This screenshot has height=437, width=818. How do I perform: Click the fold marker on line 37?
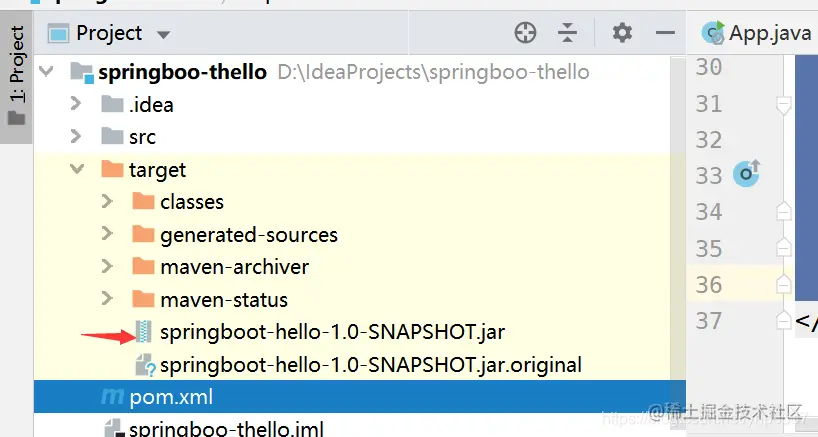click(x=784, y=320)
